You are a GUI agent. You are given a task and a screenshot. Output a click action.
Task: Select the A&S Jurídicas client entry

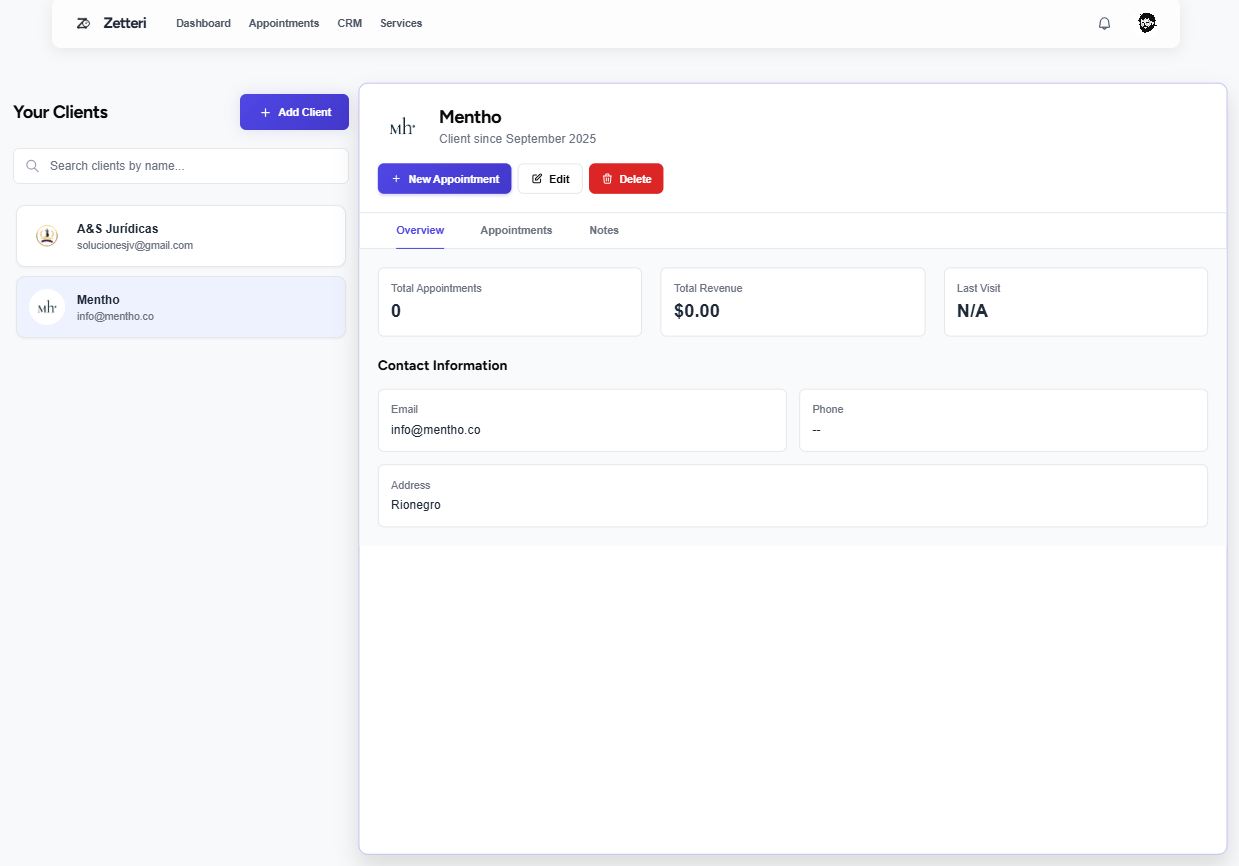click(180, 236)
